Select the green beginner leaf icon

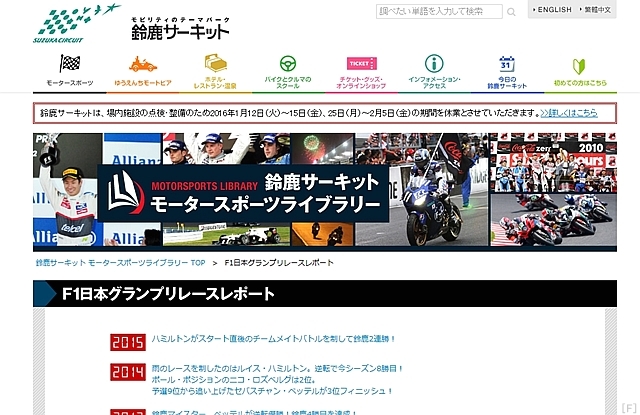coord(579,66)
